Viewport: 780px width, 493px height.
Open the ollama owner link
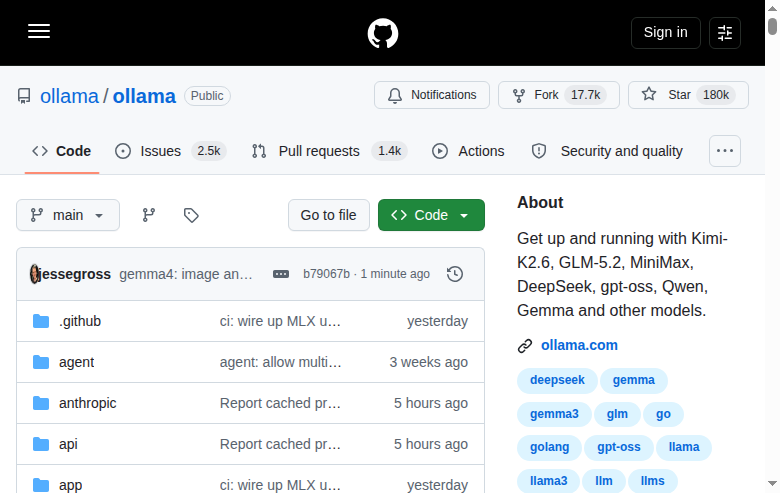(x=69, y=97)
